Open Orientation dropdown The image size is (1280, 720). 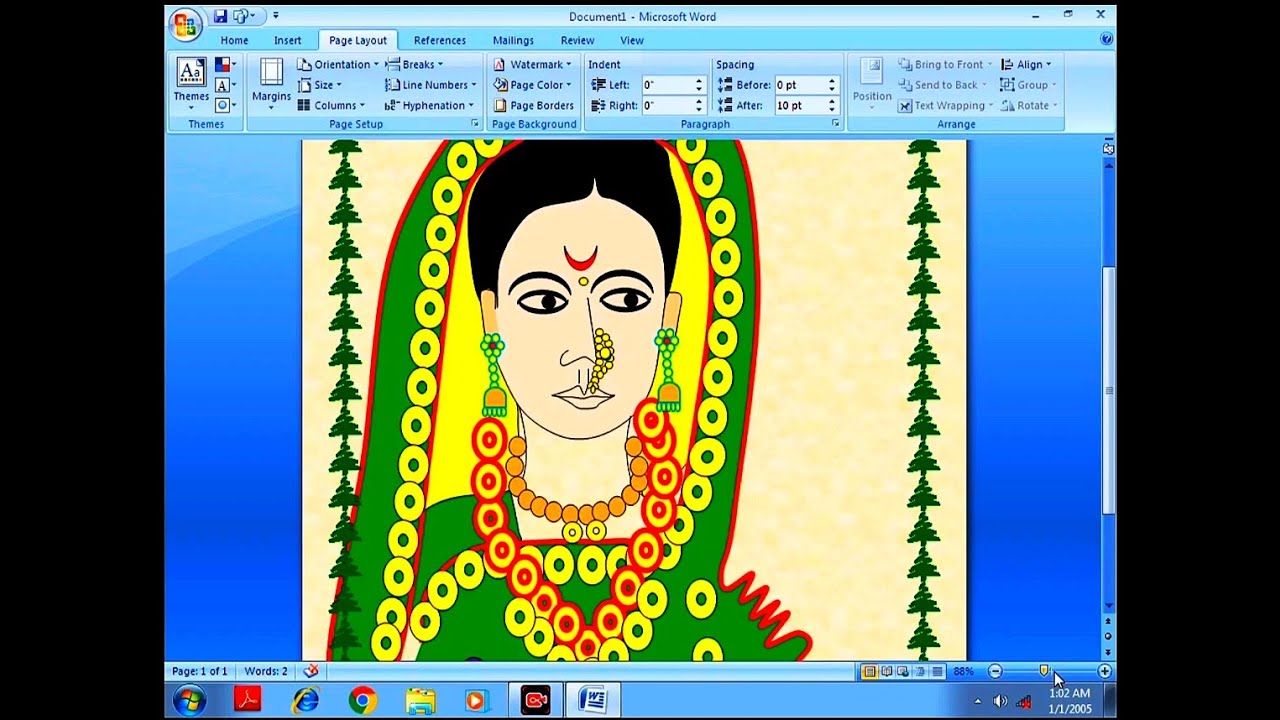(338, 65)
